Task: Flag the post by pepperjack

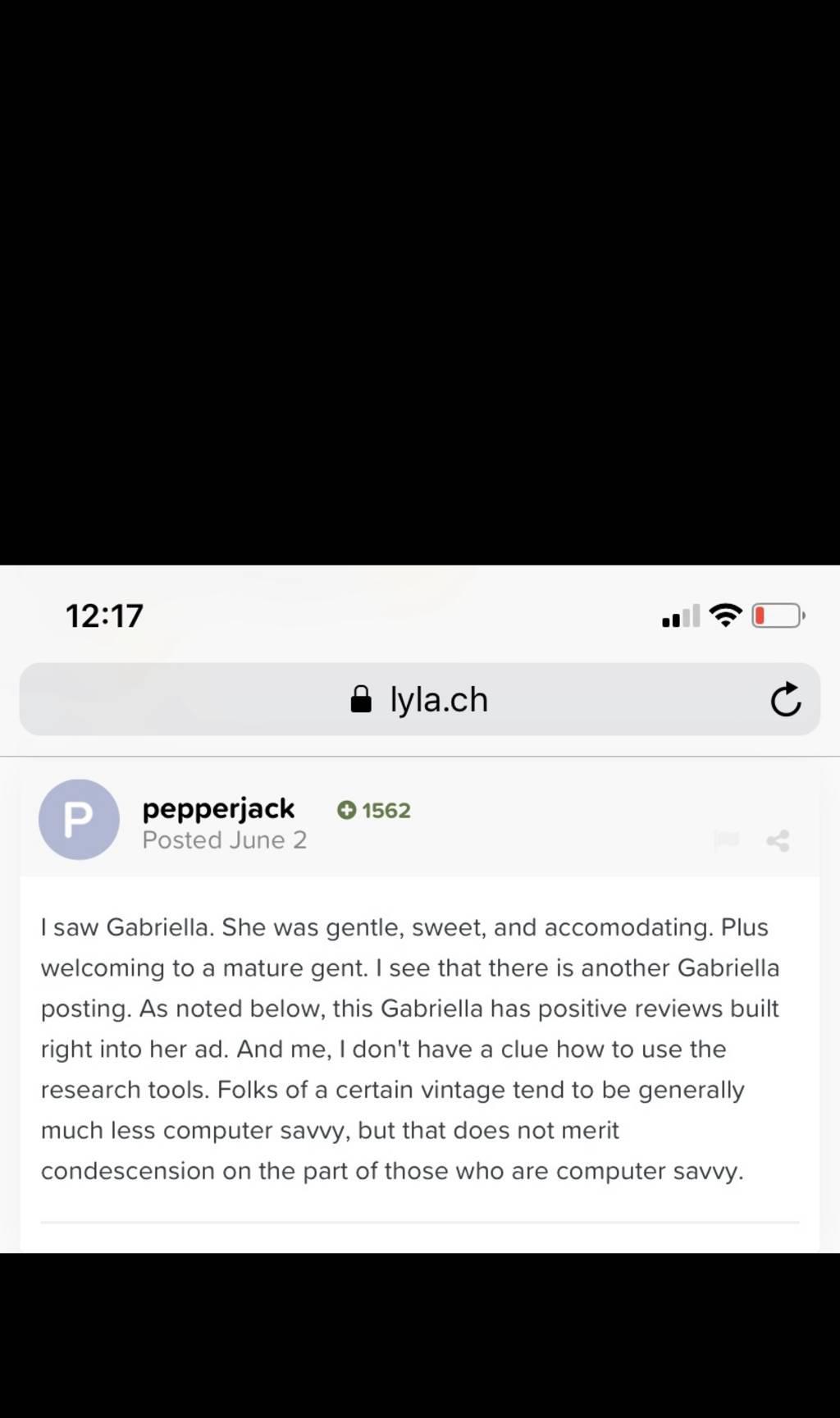Action: pyautogui.click(x=727, y=839)
